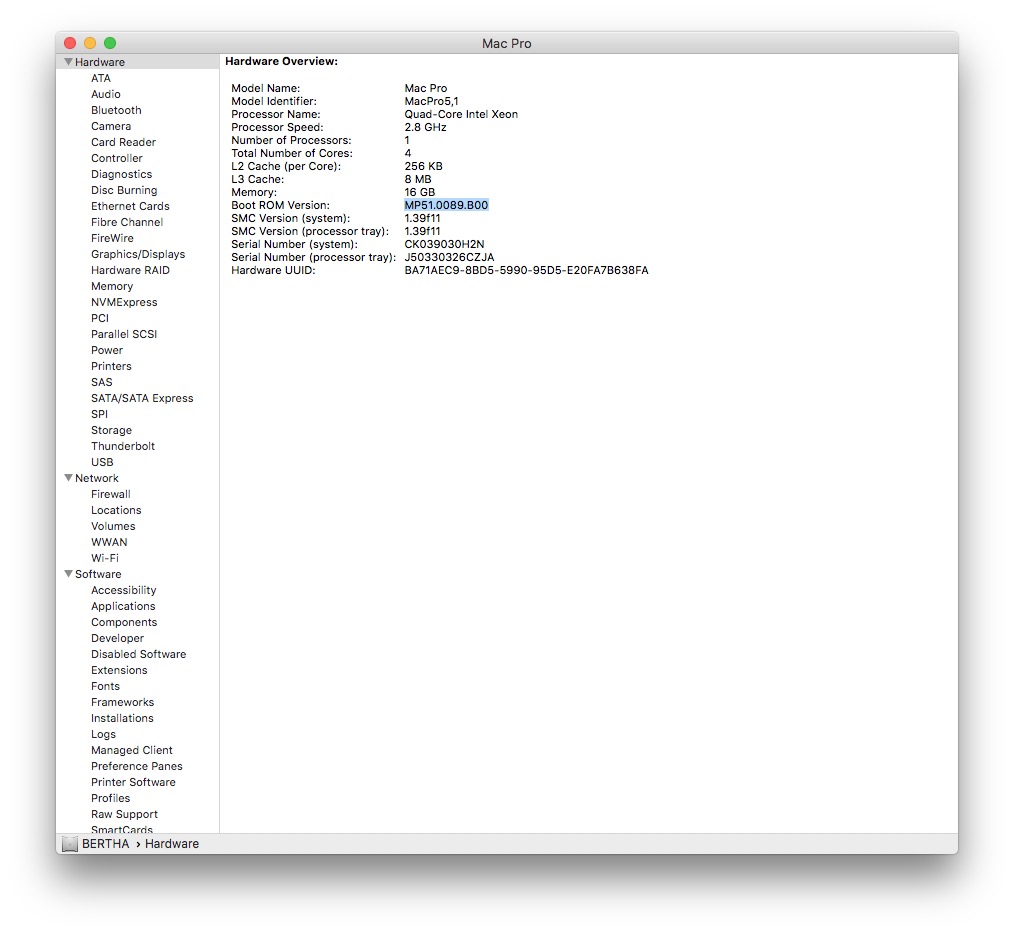
Task: Select Accessibility under Software
Action: [124, 591]
